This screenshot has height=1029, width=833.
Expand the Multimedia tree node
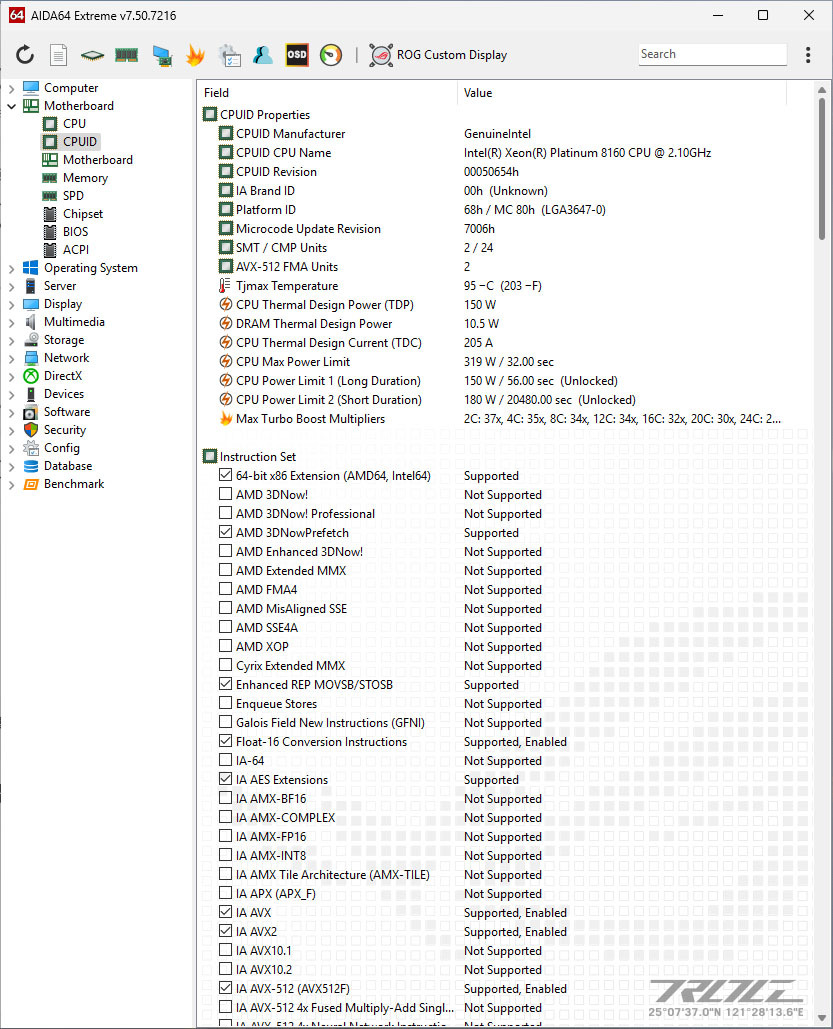tap(11, 322)
